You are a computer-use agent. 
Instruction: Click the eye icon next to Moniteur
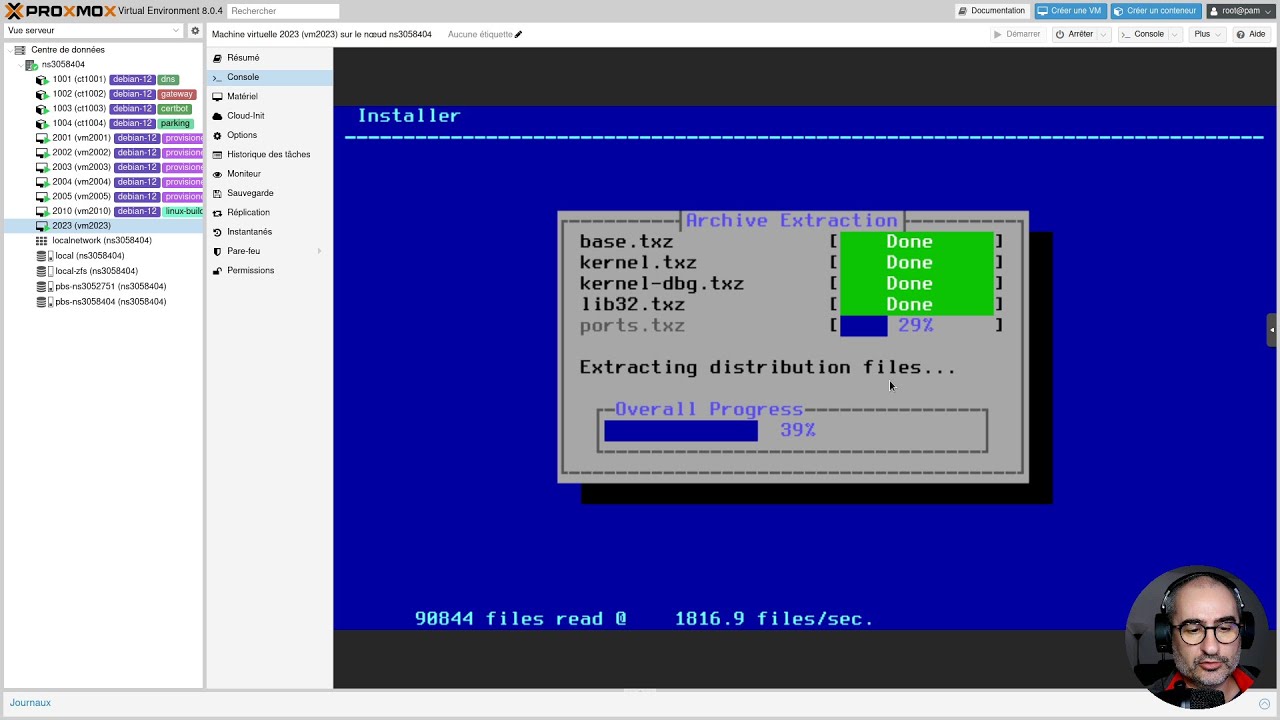217,174
